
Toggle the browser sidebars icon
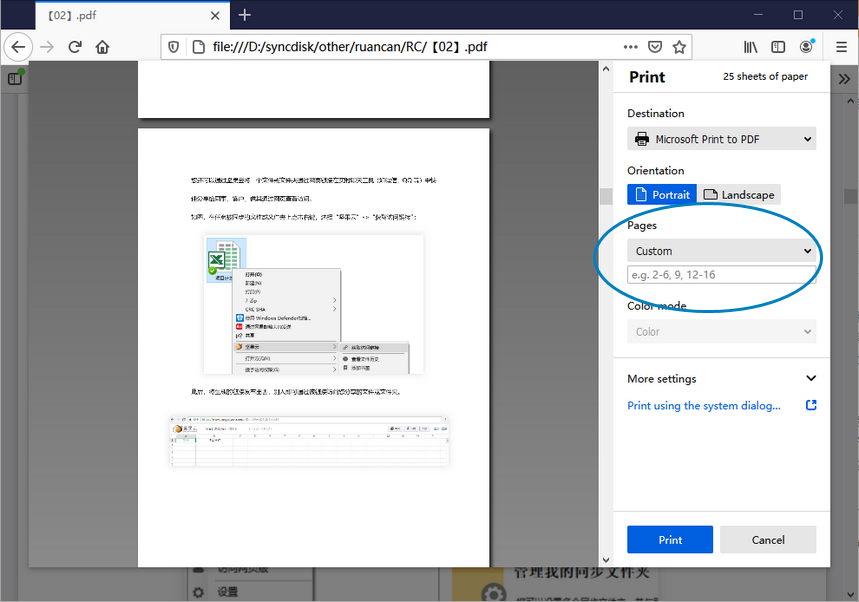[778, 47]
